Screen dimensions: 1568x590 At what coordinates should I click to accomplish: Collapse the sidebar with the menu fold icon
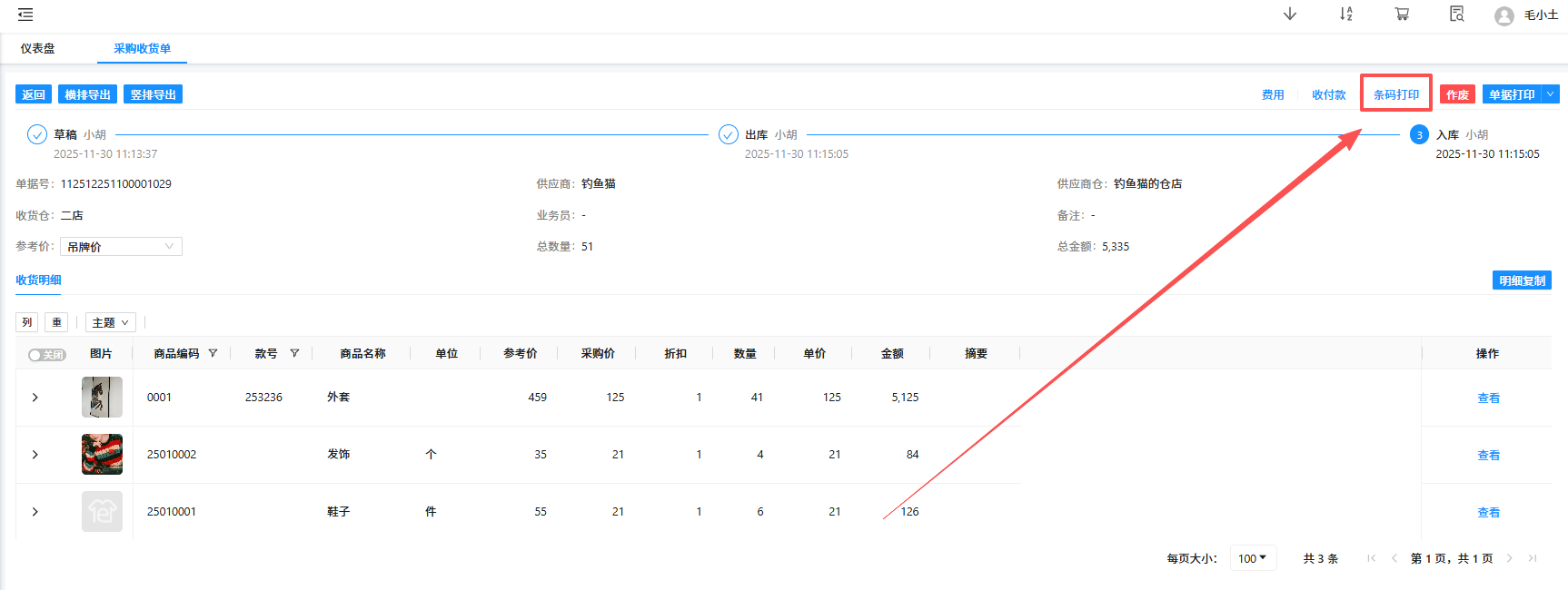click(25, 15)
